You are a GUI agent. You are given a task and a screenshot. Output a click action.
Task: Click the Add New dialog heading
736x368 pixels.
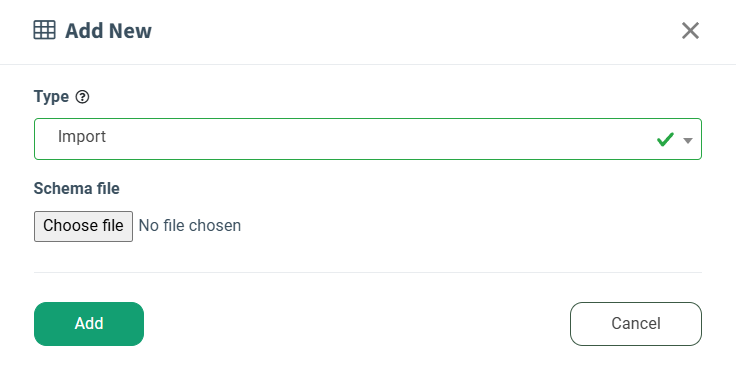point(108,31)
